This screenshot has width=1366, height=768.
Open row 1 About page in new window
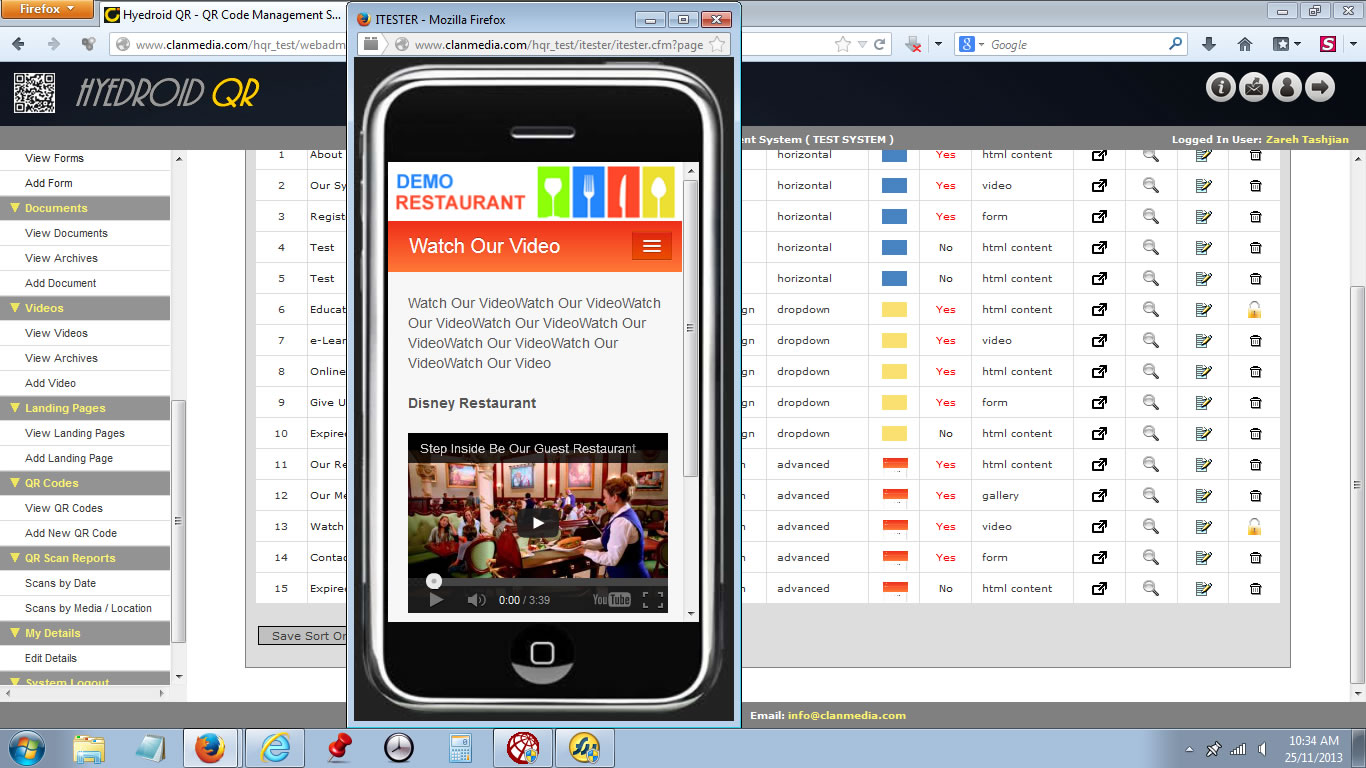click(1099, 155)
